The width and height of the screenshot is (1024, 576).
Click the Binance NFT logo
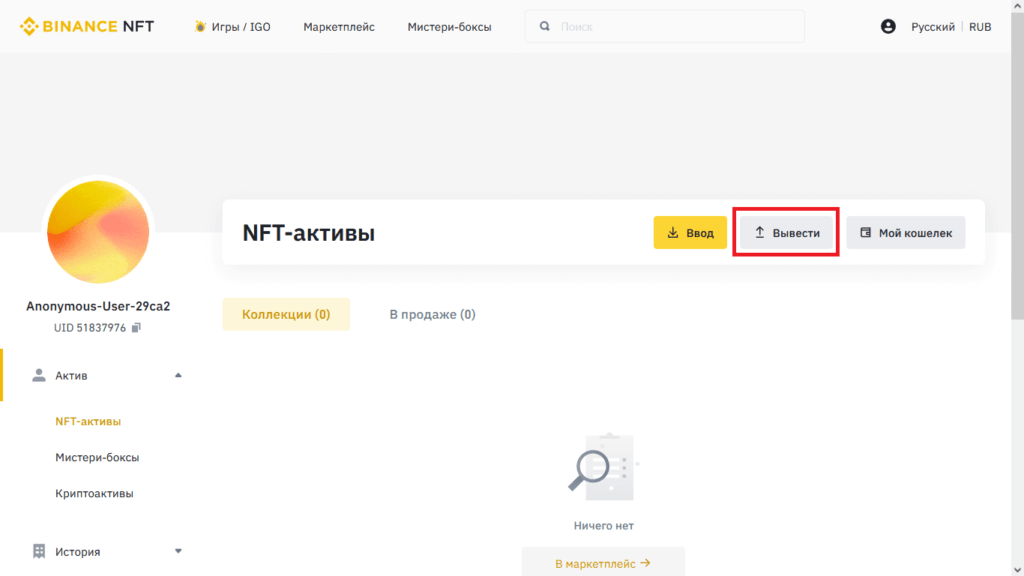(x=87, y=27)
